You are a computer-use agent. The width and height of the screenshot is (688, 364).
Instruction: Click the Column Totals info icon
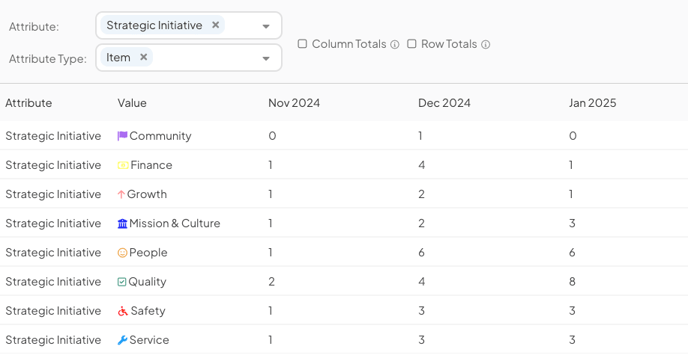(395, 44)
